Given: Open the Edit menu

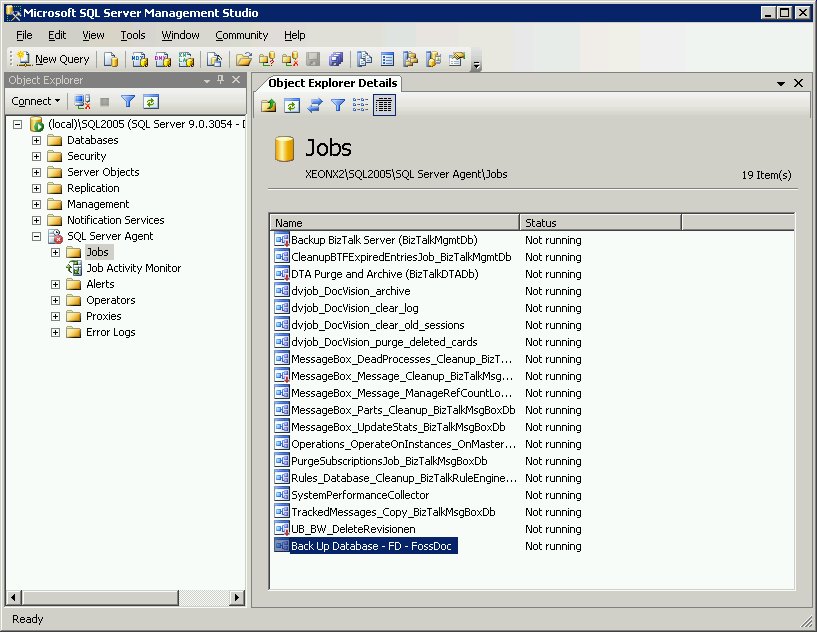Looking at the screenshot, I should 57,35.
